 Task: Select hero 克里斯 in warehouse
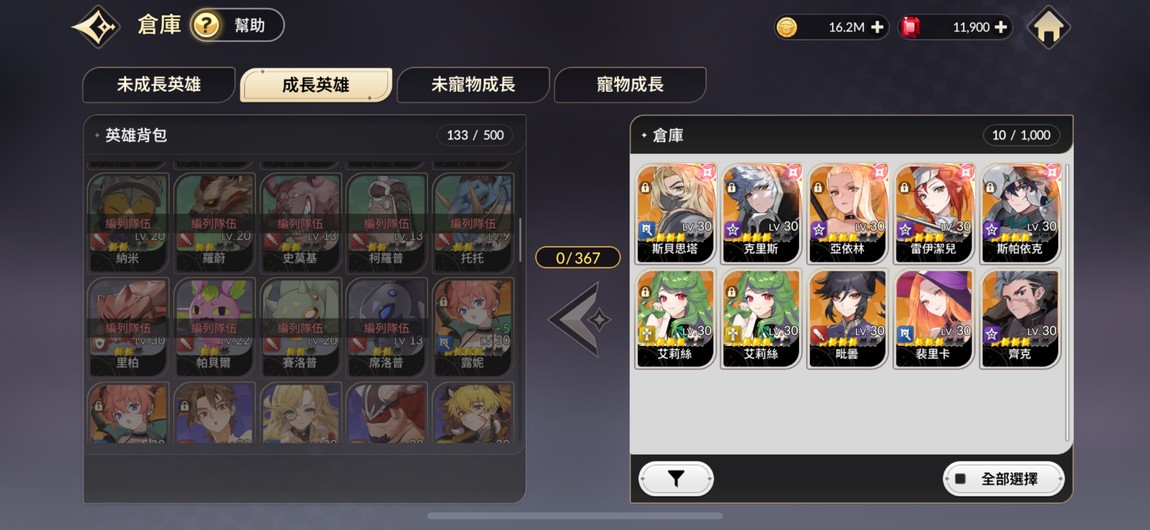point(761,213)
